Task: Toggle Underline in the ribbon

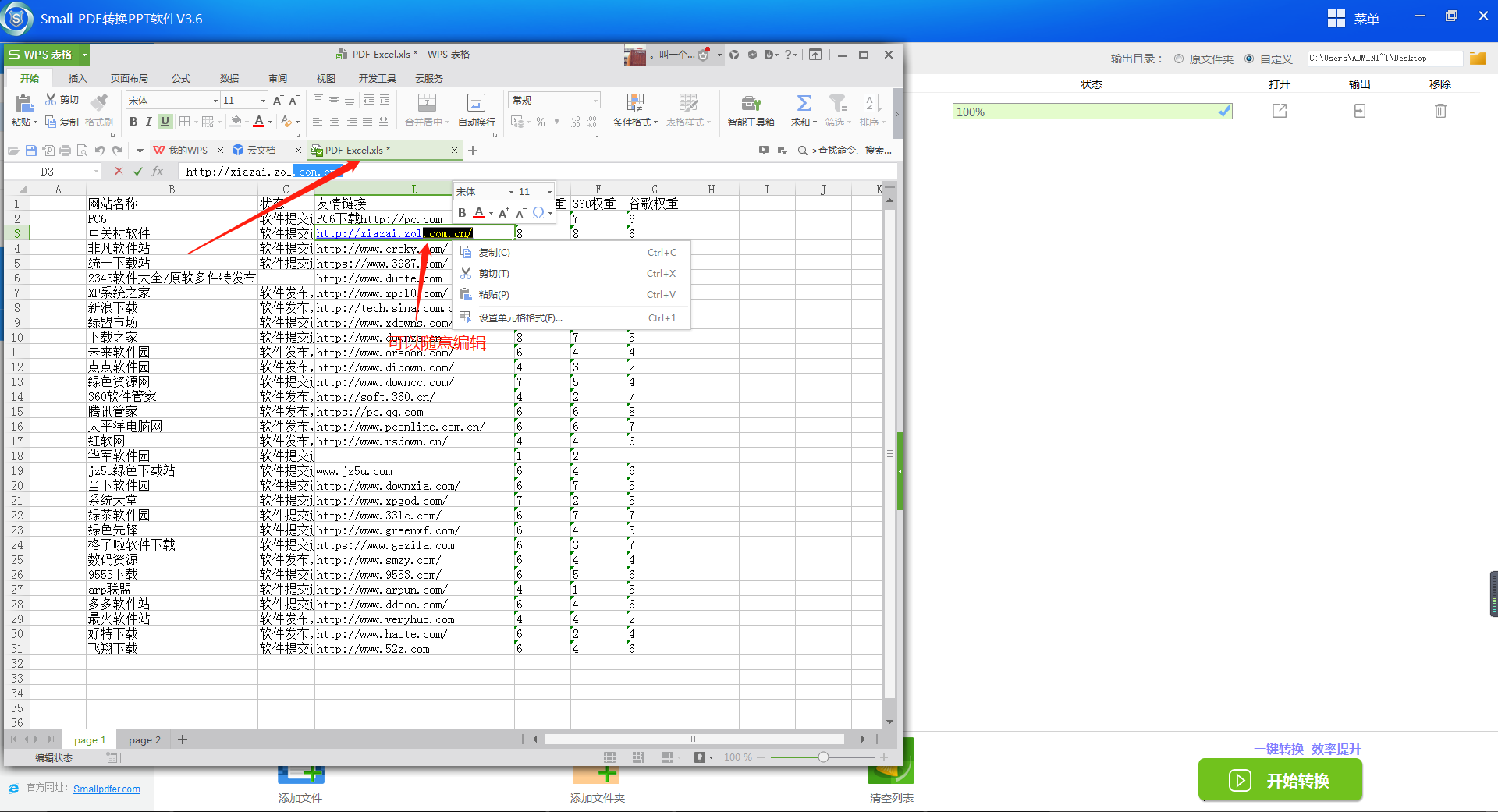Action: click(165, 122)
